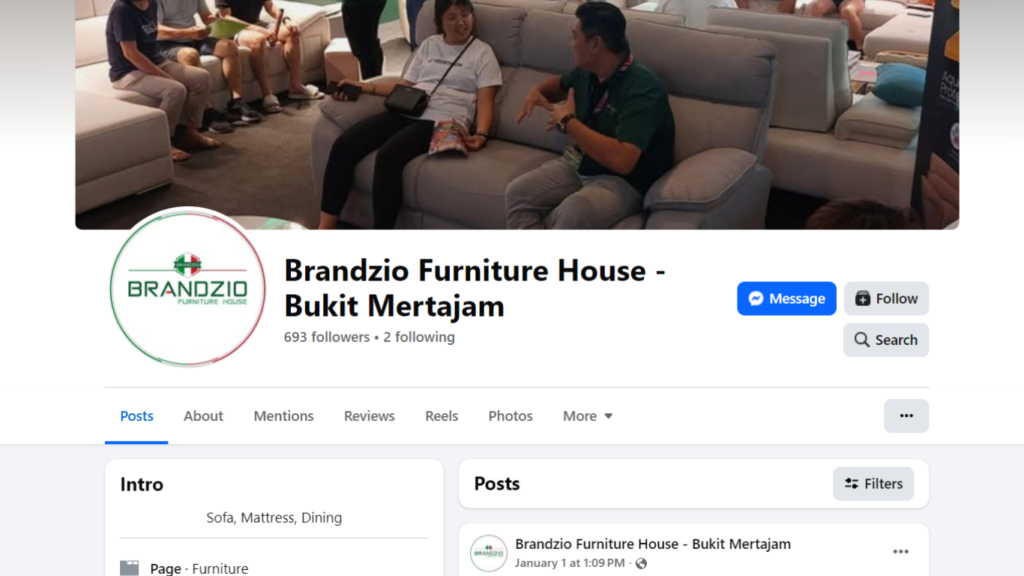Open the three-dots page options menu
The height and width of the screenshot is (576, 1024).
[x=906, y=416]
